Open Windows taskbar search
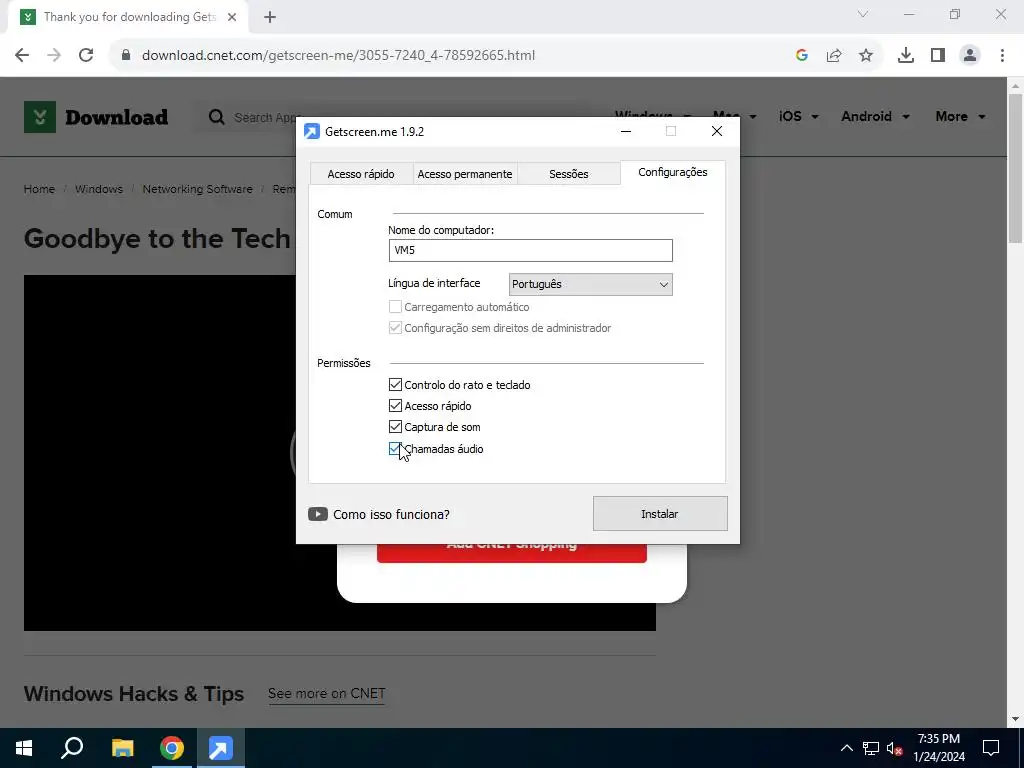Screen dimensions: 1024x768 72,748
